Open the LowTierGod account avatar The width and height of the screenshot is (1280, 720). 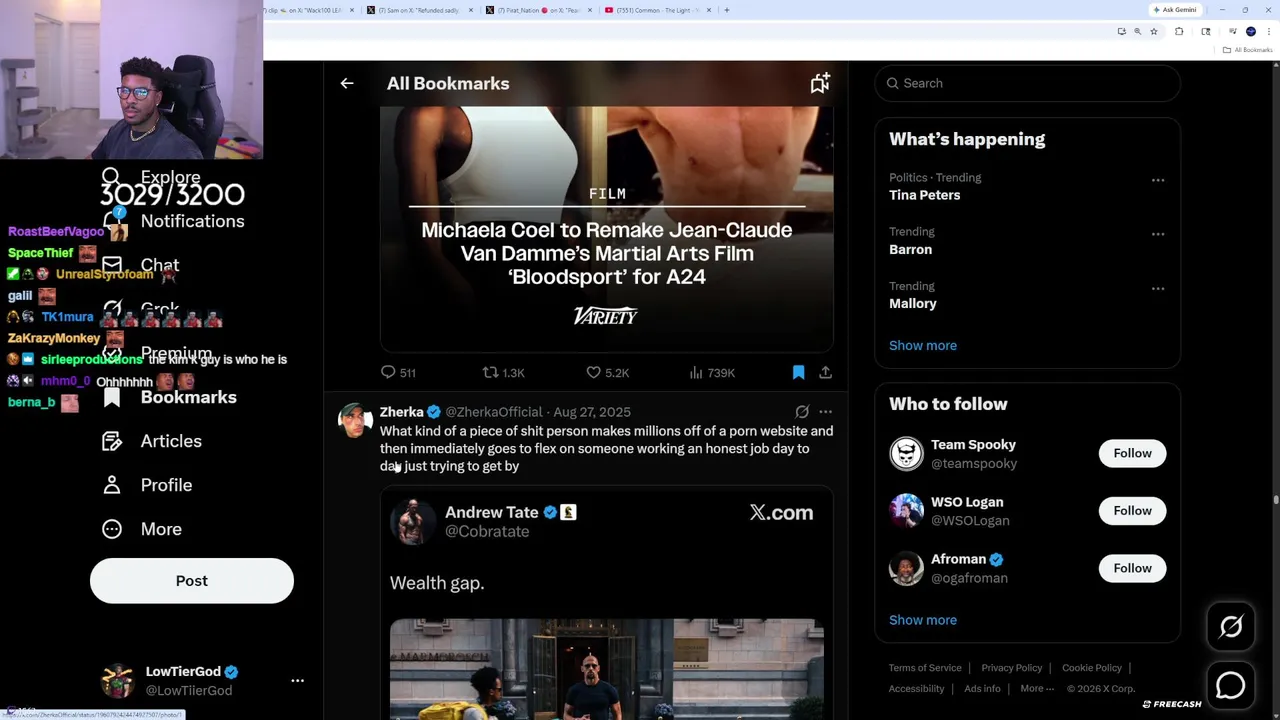(x=118, y=680)
